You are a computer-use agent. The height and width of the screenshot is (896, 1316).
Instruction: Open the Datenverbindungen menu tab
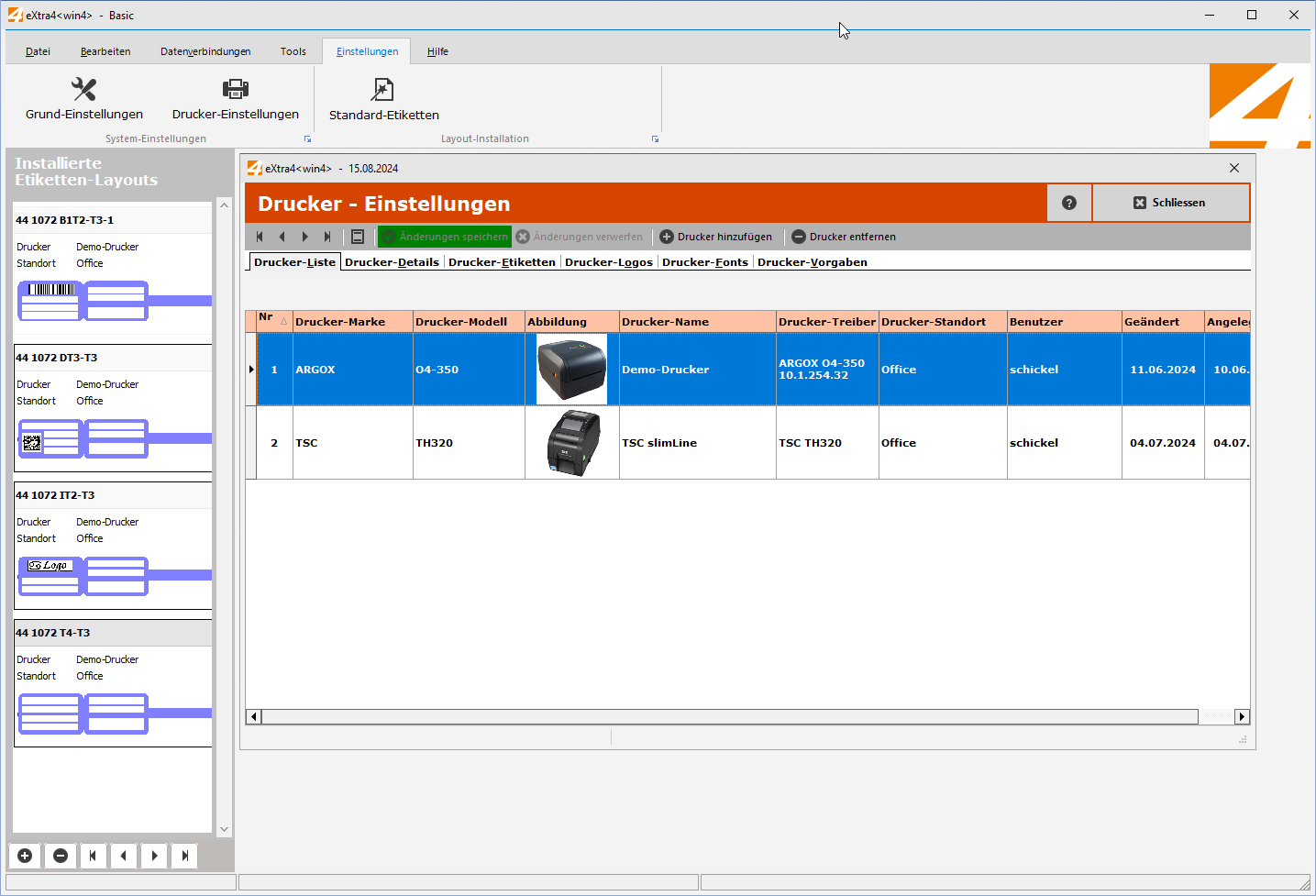tap(205, 51)
